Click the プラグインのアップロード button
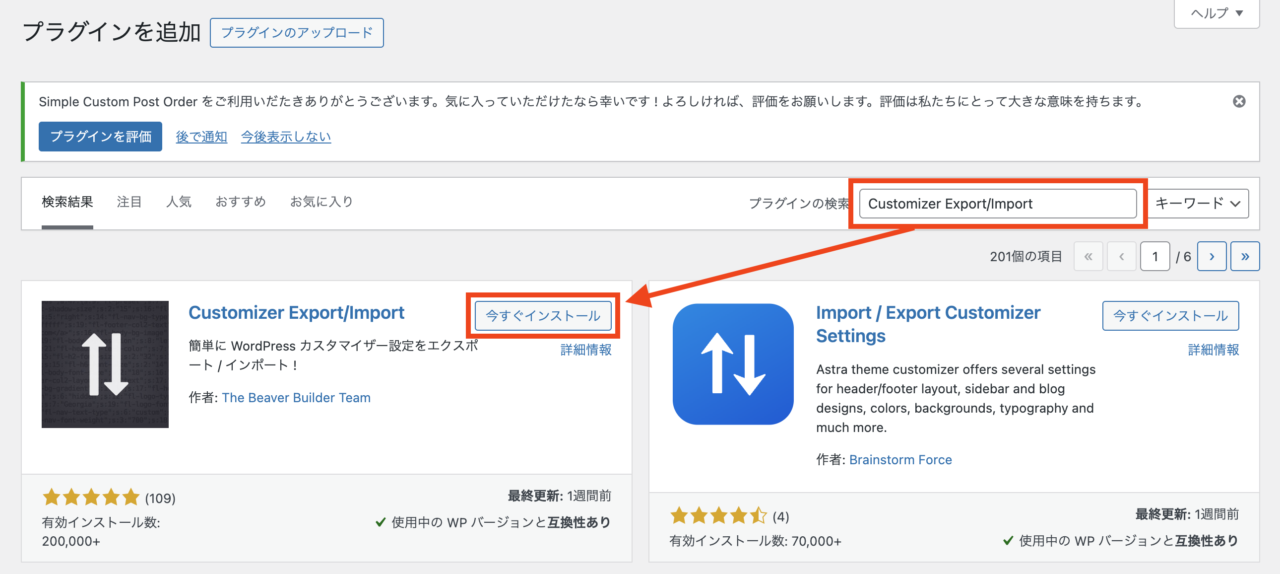 point(297,32)
